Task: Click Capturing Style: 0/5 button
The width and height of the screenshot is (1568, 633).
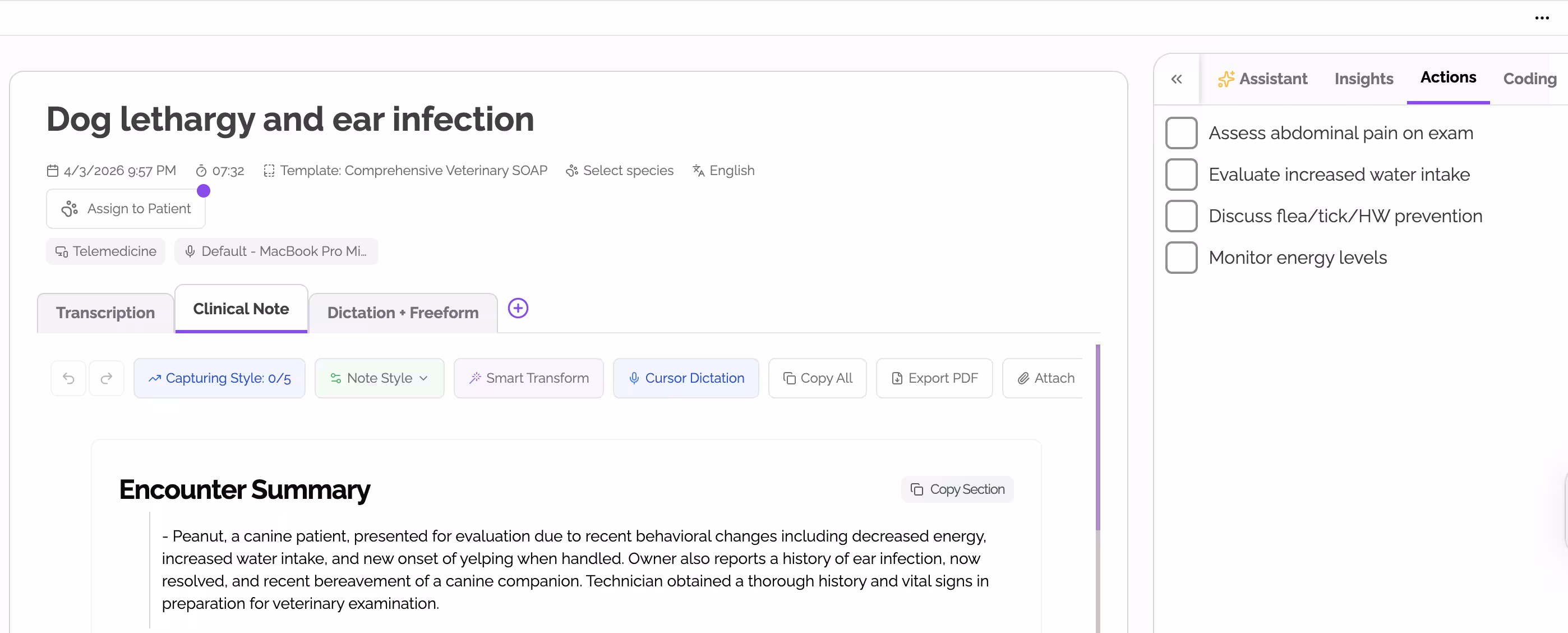Action: coord(219,378)
